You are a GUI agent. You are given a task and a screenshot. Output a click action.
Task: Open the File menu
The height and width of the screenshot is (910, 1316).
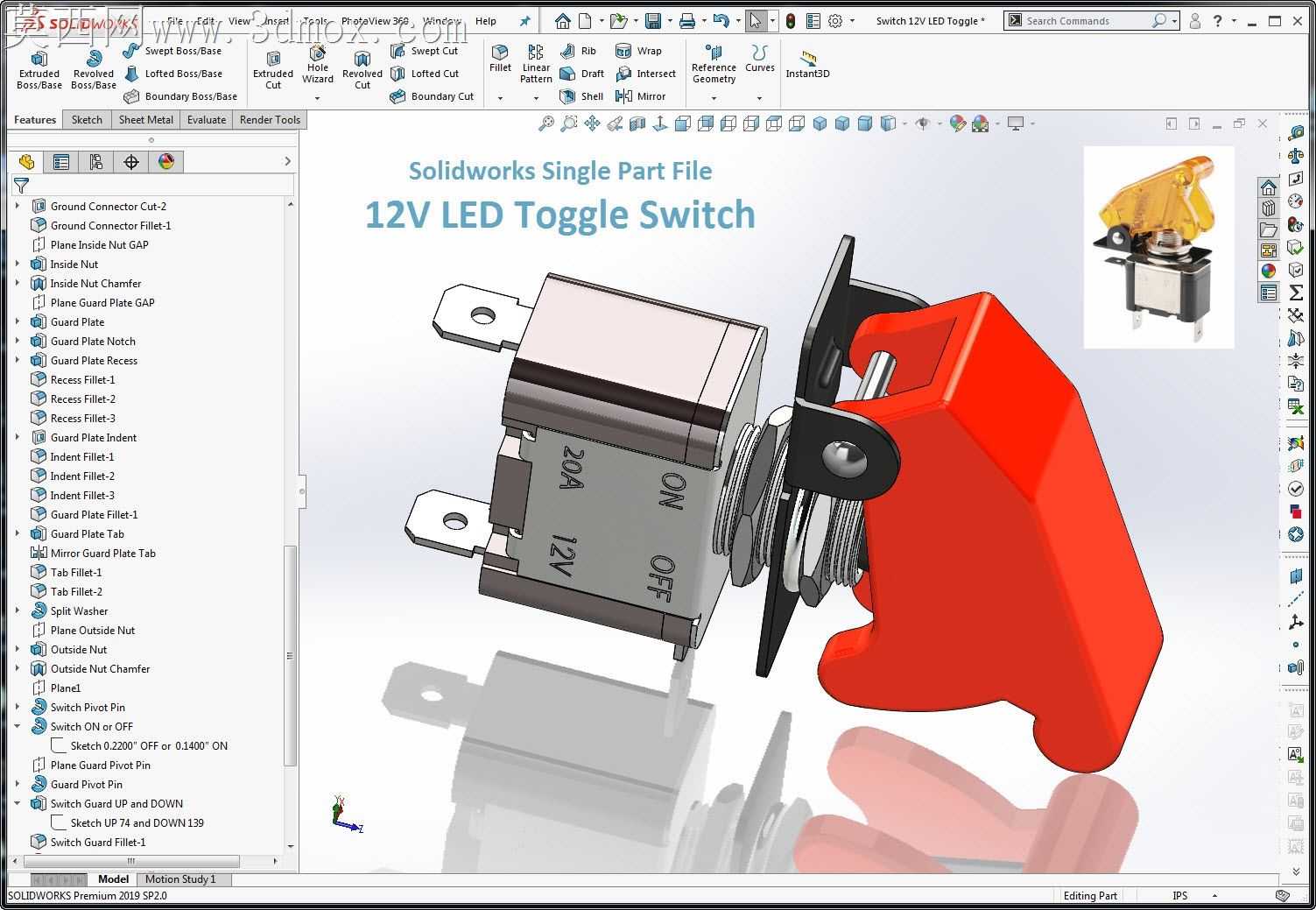click(174, 21)
